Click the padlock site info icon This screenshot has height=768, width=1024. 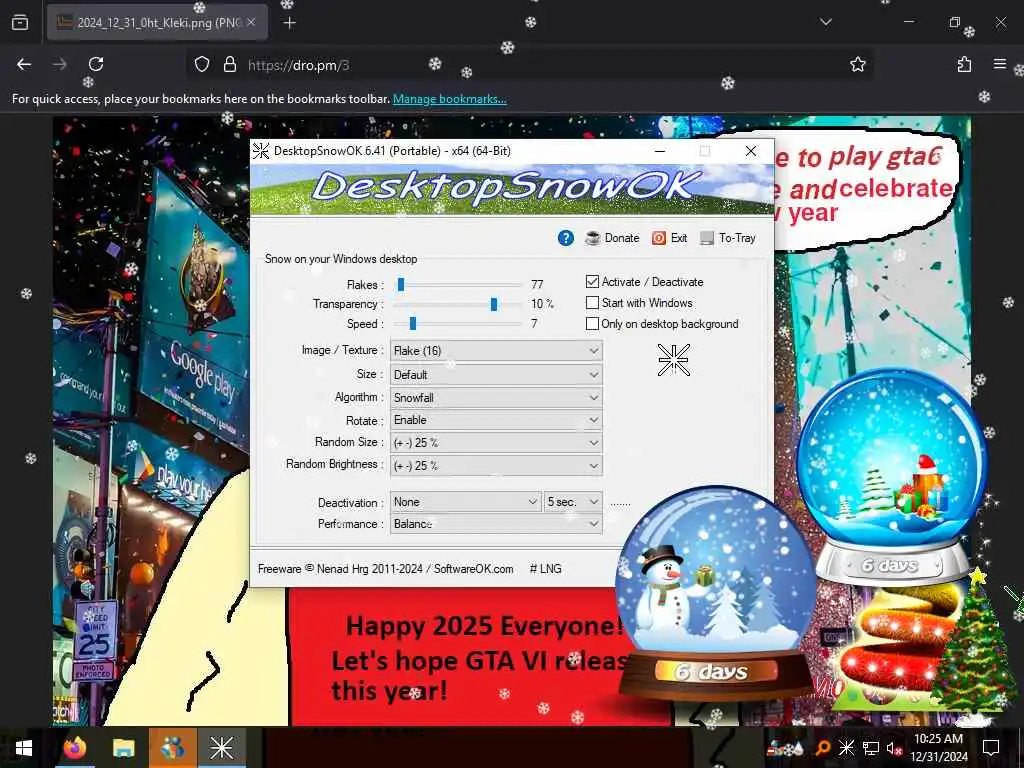click(x=229, y=64)
